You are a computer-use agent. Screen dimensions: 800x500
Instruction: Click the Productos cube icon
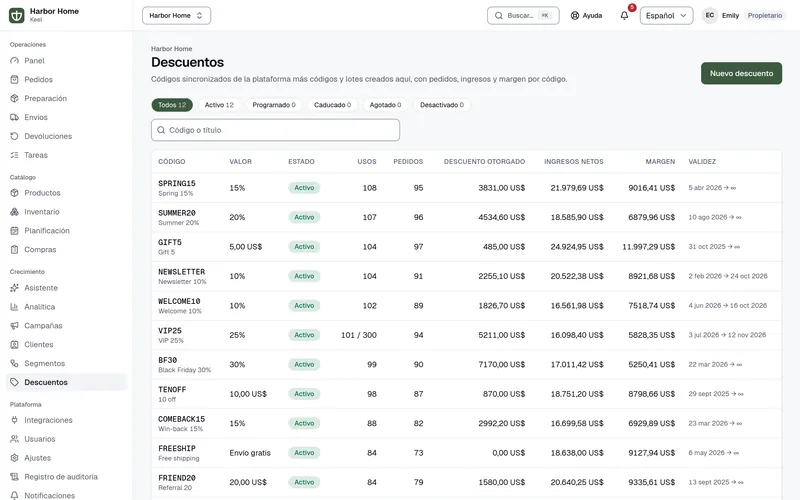click(14, 193)
